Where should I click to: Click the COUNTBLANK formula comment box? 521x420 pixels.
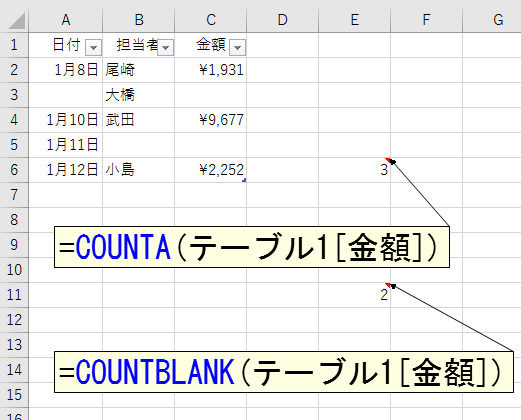pyautogui.click(x=284, y=372)
